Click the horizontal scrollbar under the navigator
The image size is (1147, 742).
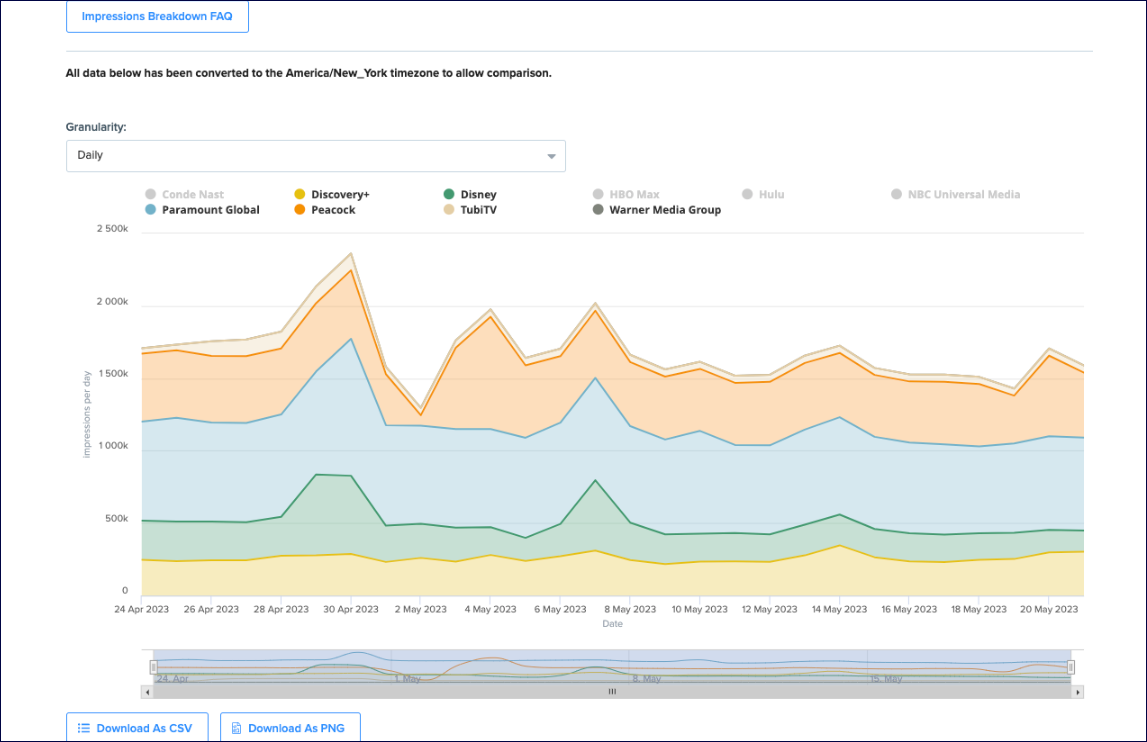[x=612, y=690]
